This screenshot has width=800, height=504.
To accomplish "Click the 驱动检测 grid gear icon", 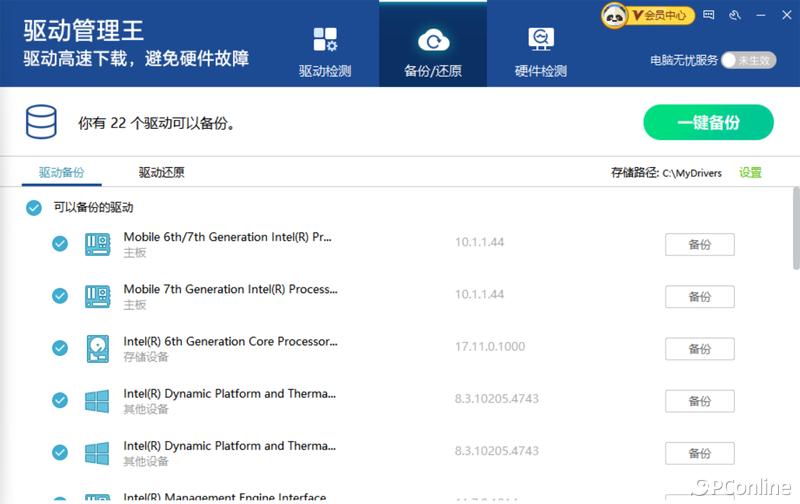I will coord(325,39).
